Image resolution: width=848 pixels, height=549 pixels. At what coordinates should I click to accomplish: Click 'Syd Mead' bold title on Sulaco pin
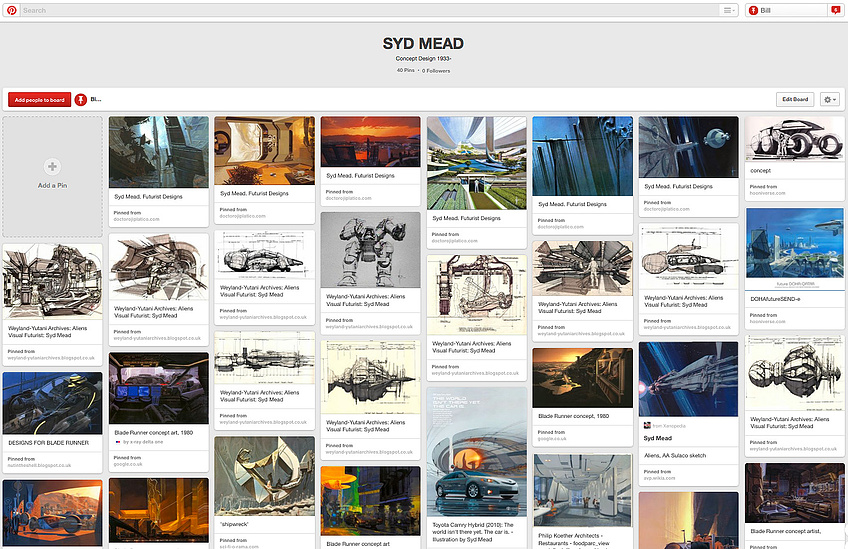coord(658,438)
